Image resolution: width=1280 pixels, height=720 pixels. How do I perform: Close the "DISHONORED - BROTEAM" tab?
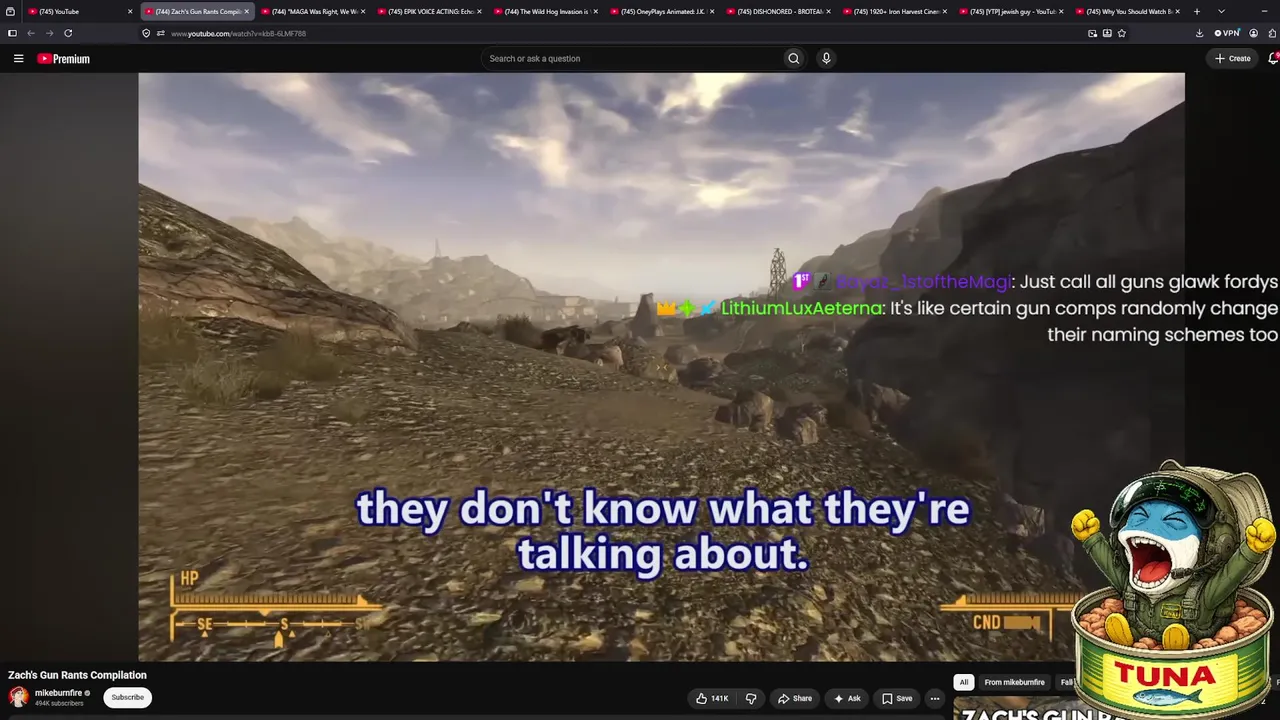tap(829, 12)
